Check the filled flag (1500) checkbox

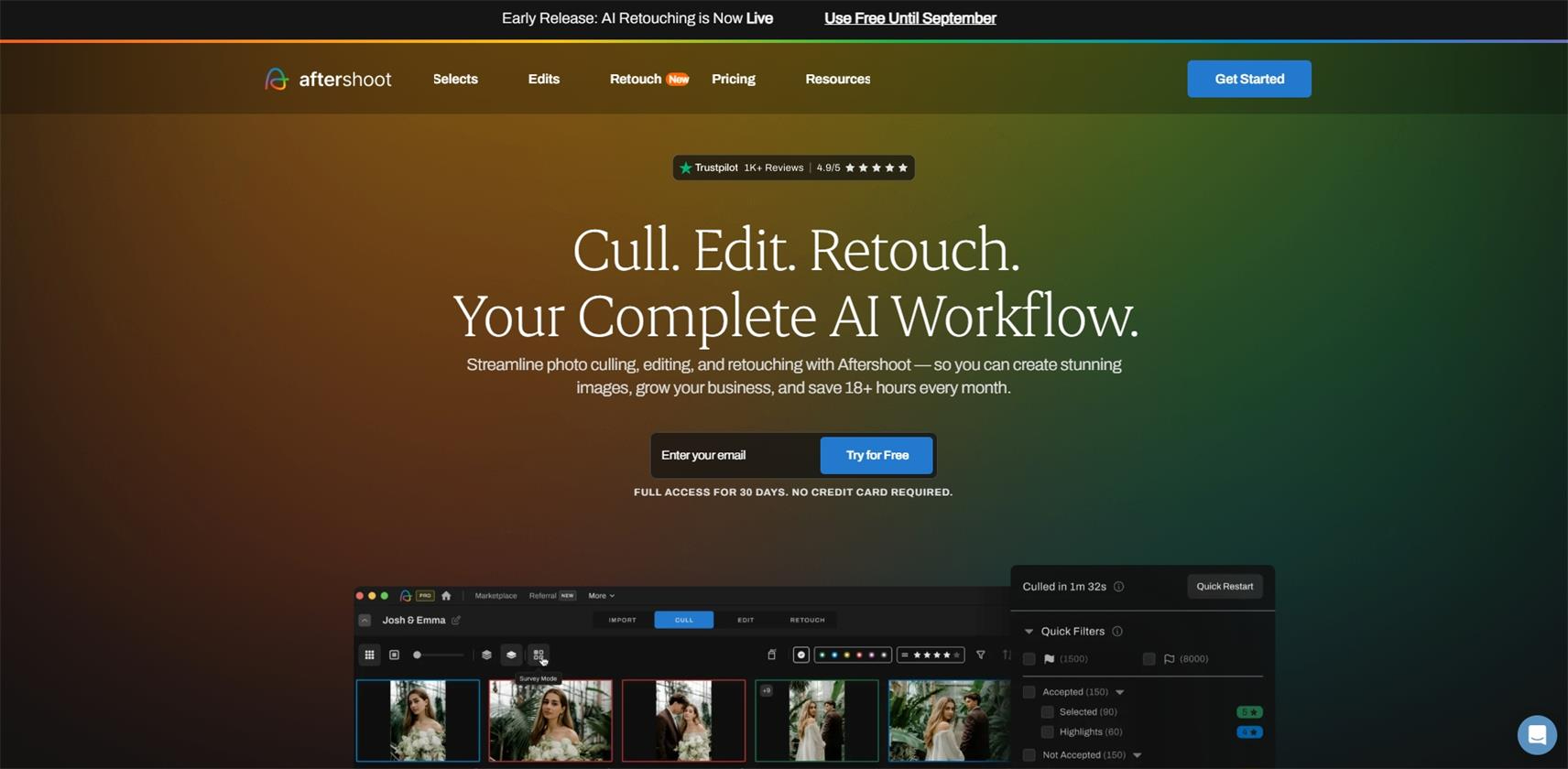pyautogui.click(x=1029, y=659)
